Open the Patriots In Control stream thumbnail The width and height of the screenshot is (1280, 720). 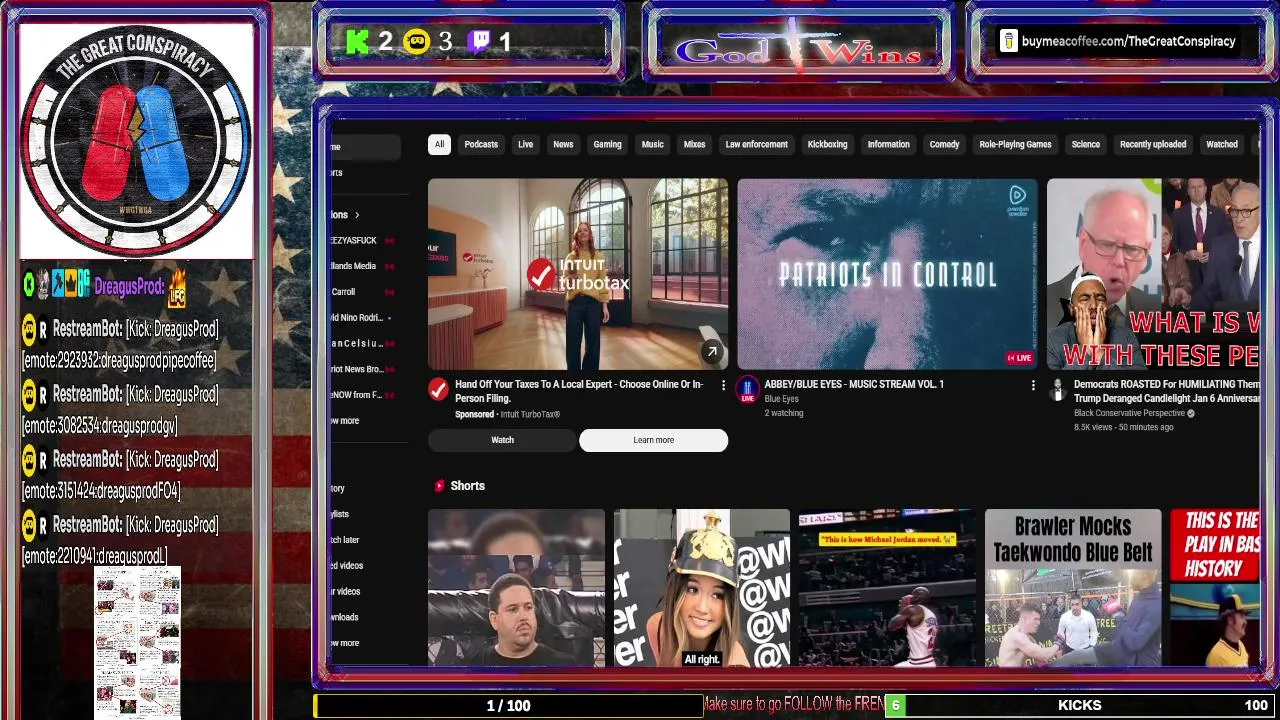(x=887, y=274)
